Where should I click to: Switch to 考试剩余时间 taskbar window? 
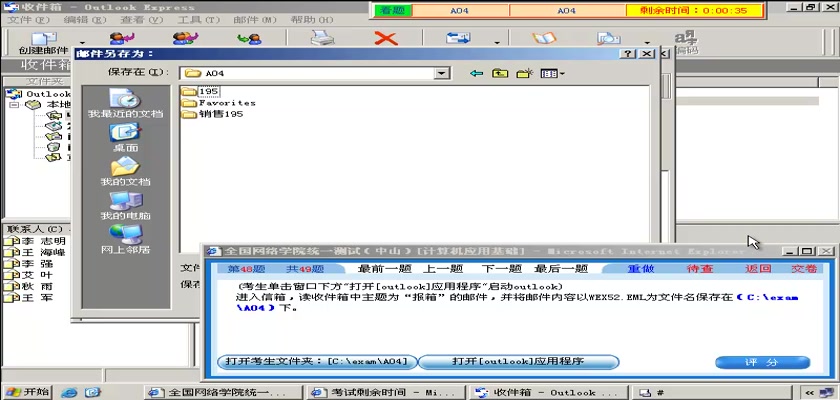(386, 393)
